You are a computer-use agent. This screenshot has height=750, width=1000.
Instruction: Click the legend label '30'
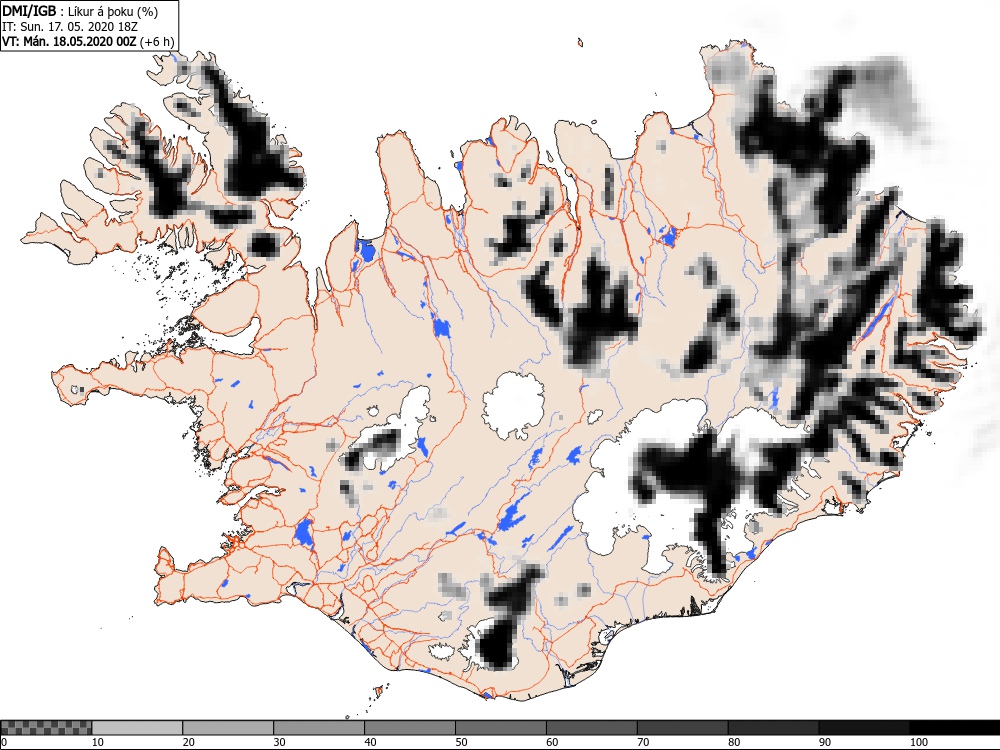(279, 742)
